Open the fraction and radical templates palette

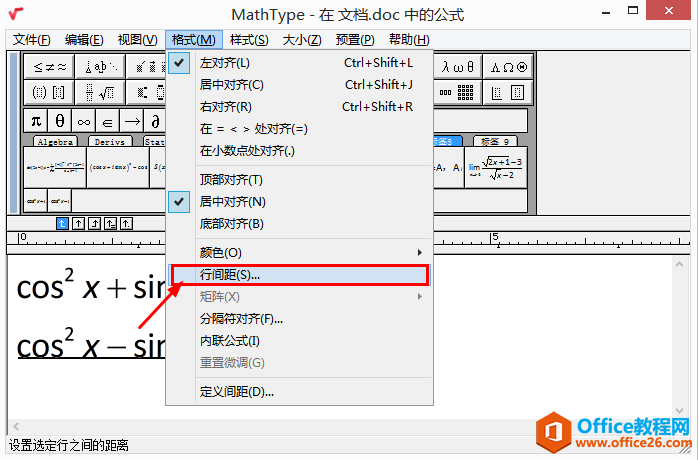[100, 92]
